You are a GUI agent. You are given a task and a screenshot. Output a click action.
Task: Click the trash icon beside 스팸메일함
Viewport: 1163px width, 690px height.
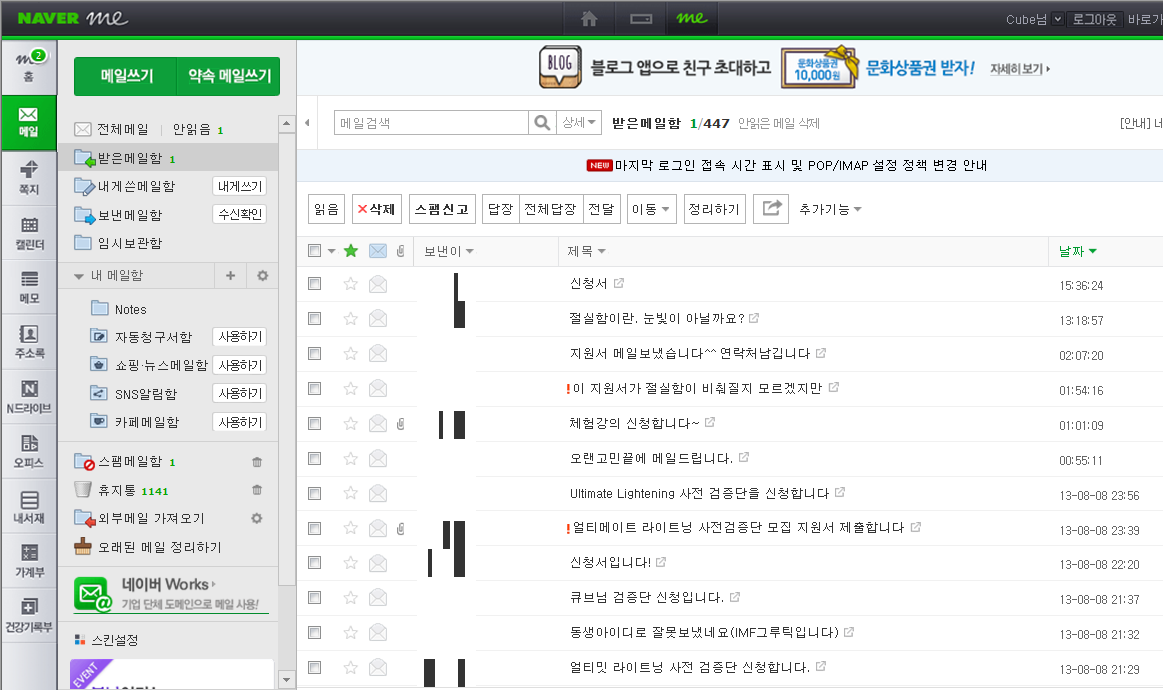tap(258, 463)
